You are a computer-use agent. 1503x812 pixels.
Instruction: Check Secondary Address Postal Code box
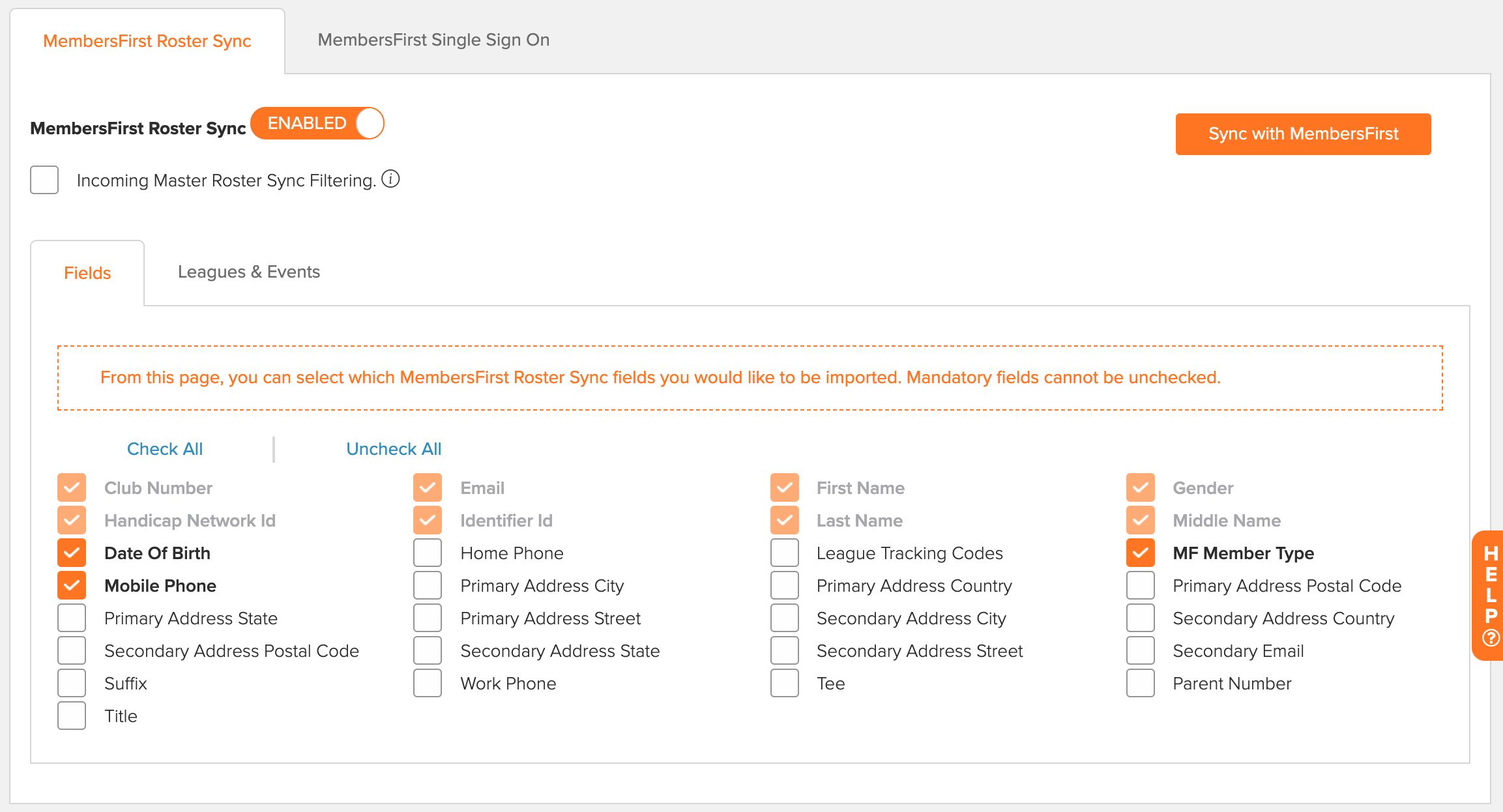(72, 650)
